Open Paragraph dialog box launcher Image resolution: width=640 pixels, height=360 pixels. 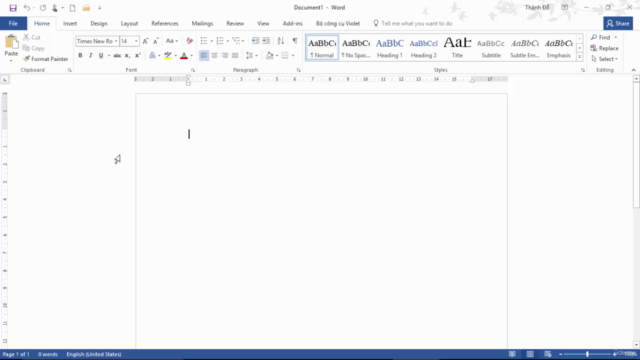point(299,70)
